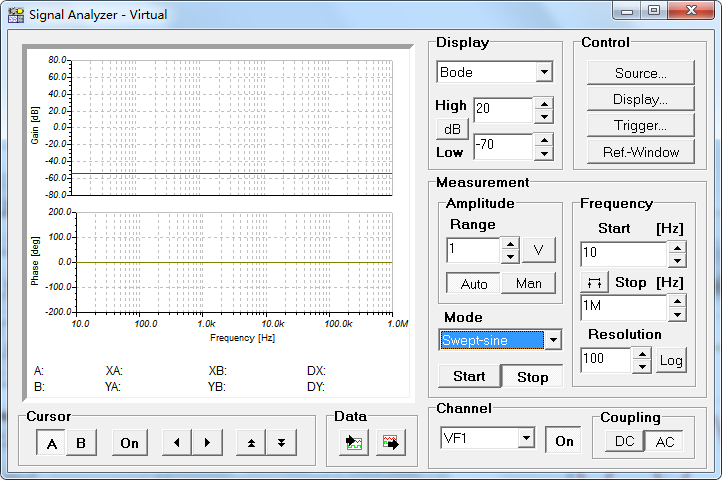
Task: Decrease the Stop frequency value
Action: tap(677, 315)
